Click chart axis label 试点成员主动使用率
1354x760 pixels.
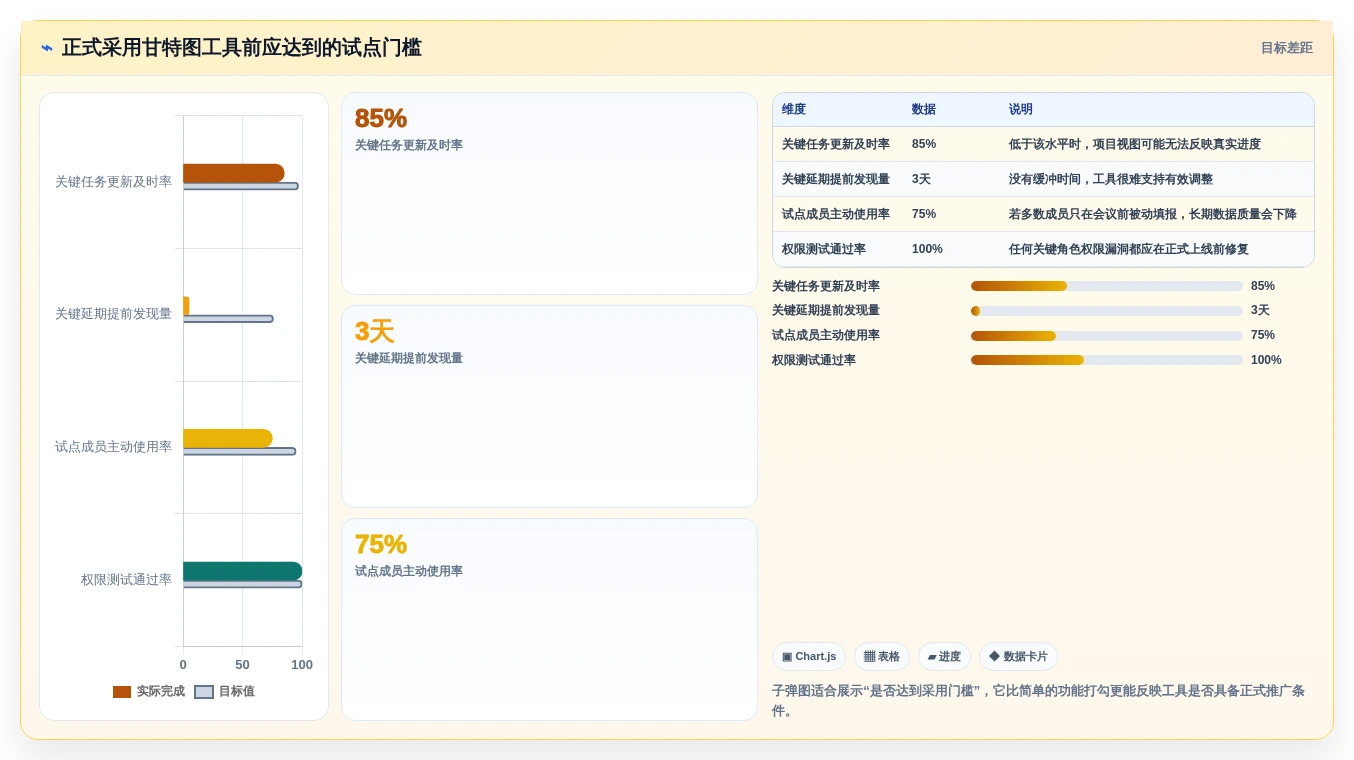(x=113, y=447)
